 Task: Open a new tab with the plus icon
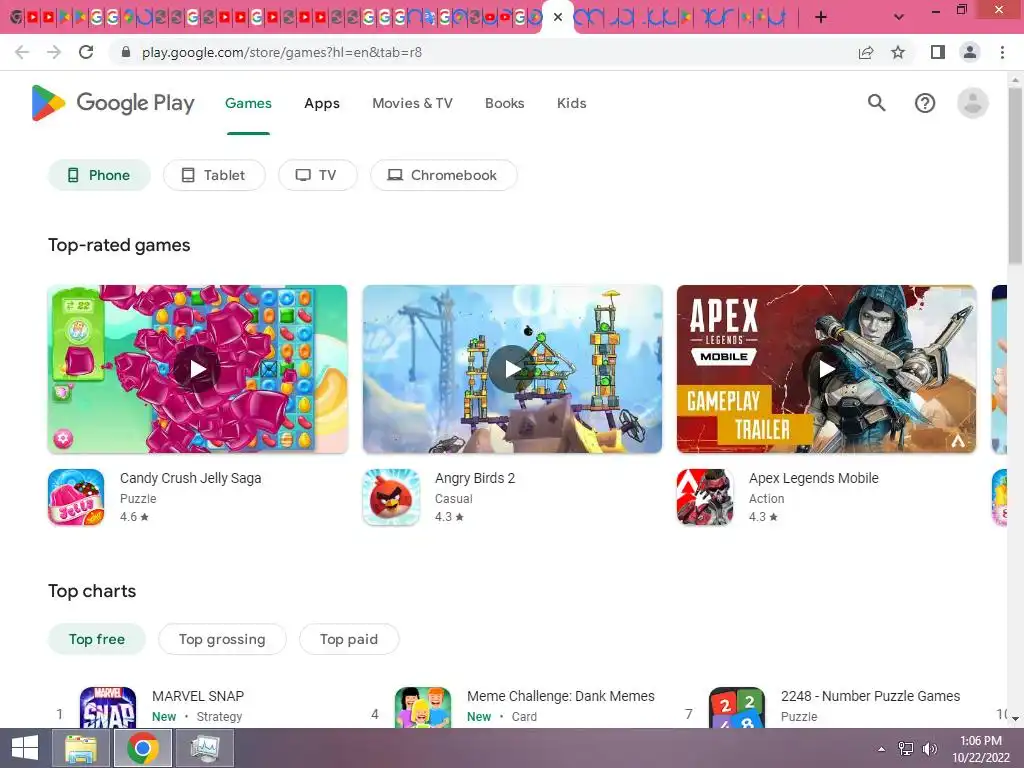(x=821, y=17)
